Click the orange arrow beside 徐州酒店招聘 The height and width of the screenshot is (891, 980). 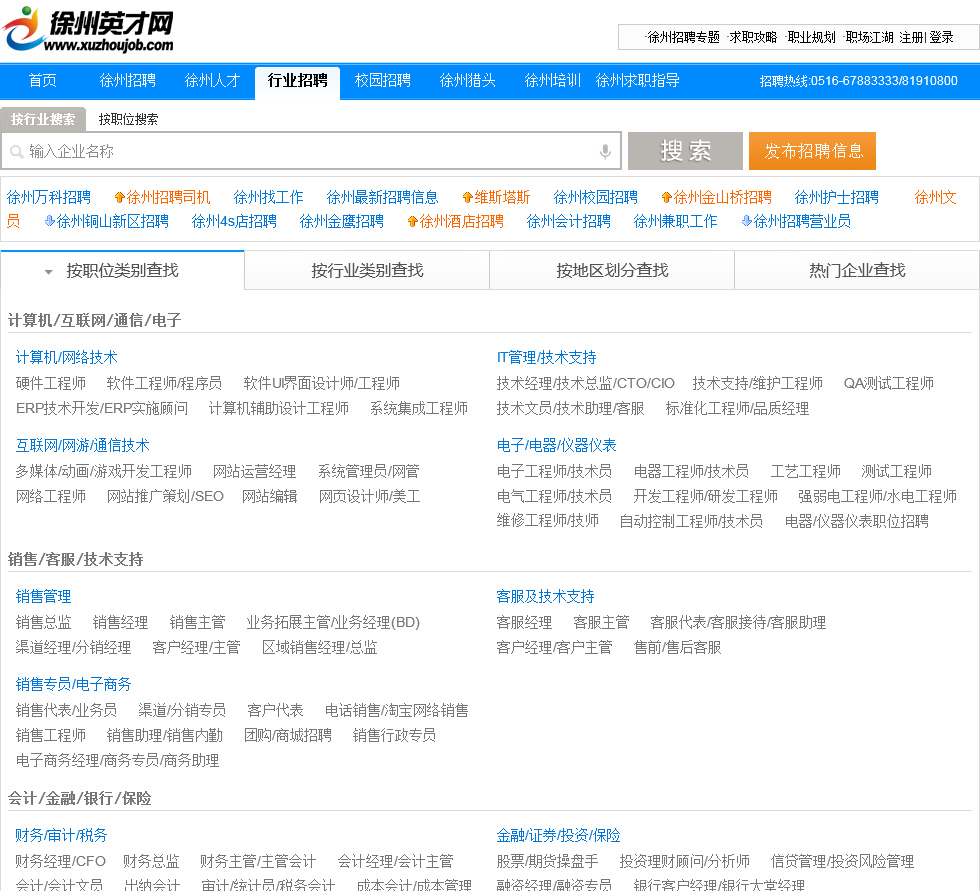coord(412,222)
